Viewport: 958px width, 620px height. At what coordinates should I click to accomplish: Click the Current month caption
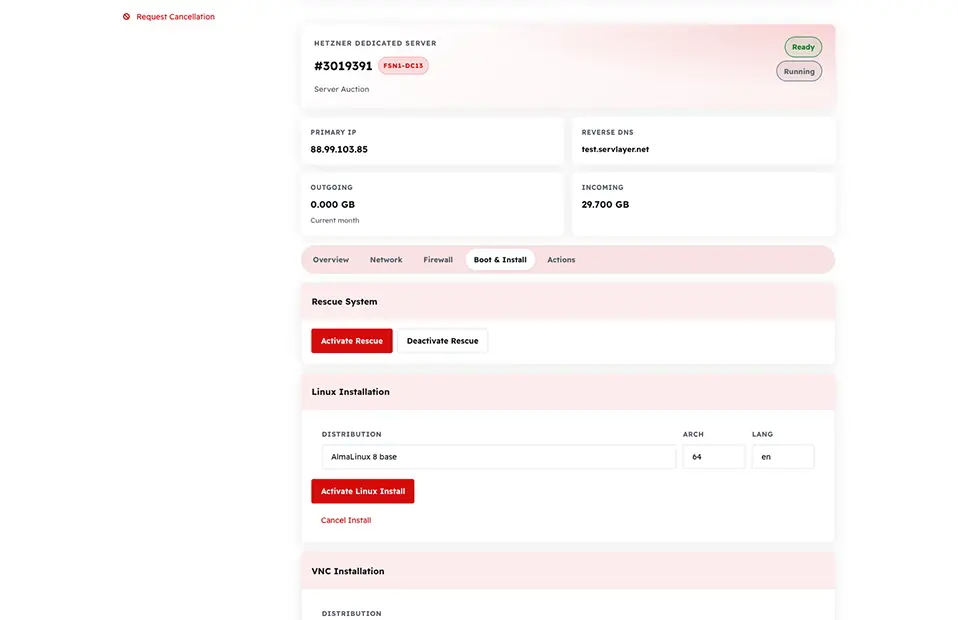335,221
